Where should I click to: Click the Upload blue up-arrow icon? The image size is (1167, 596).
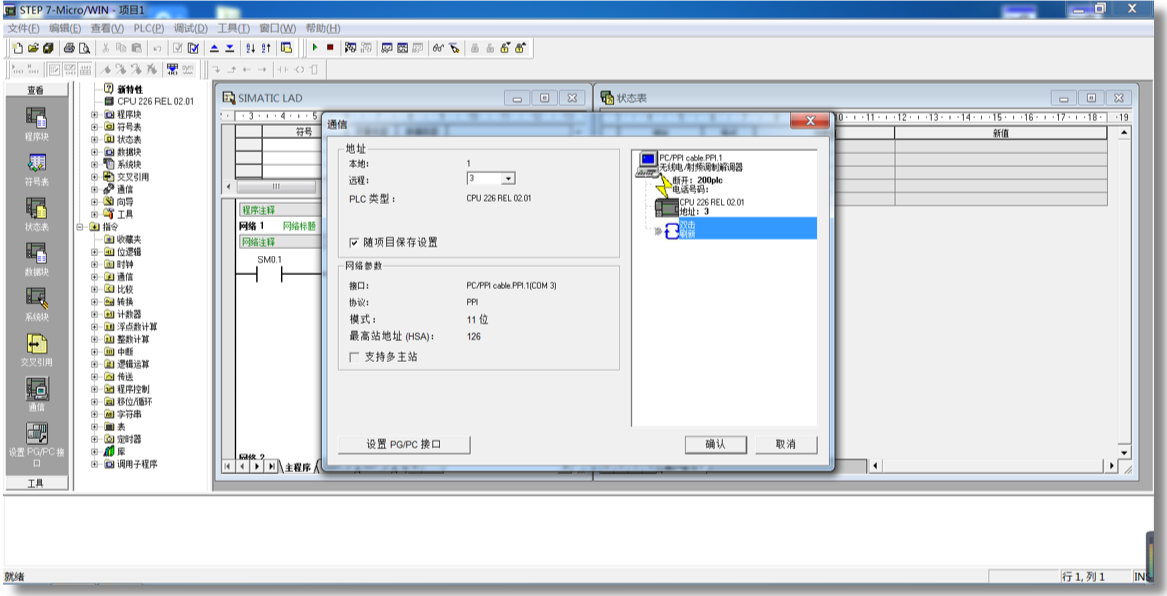[214, 48]
